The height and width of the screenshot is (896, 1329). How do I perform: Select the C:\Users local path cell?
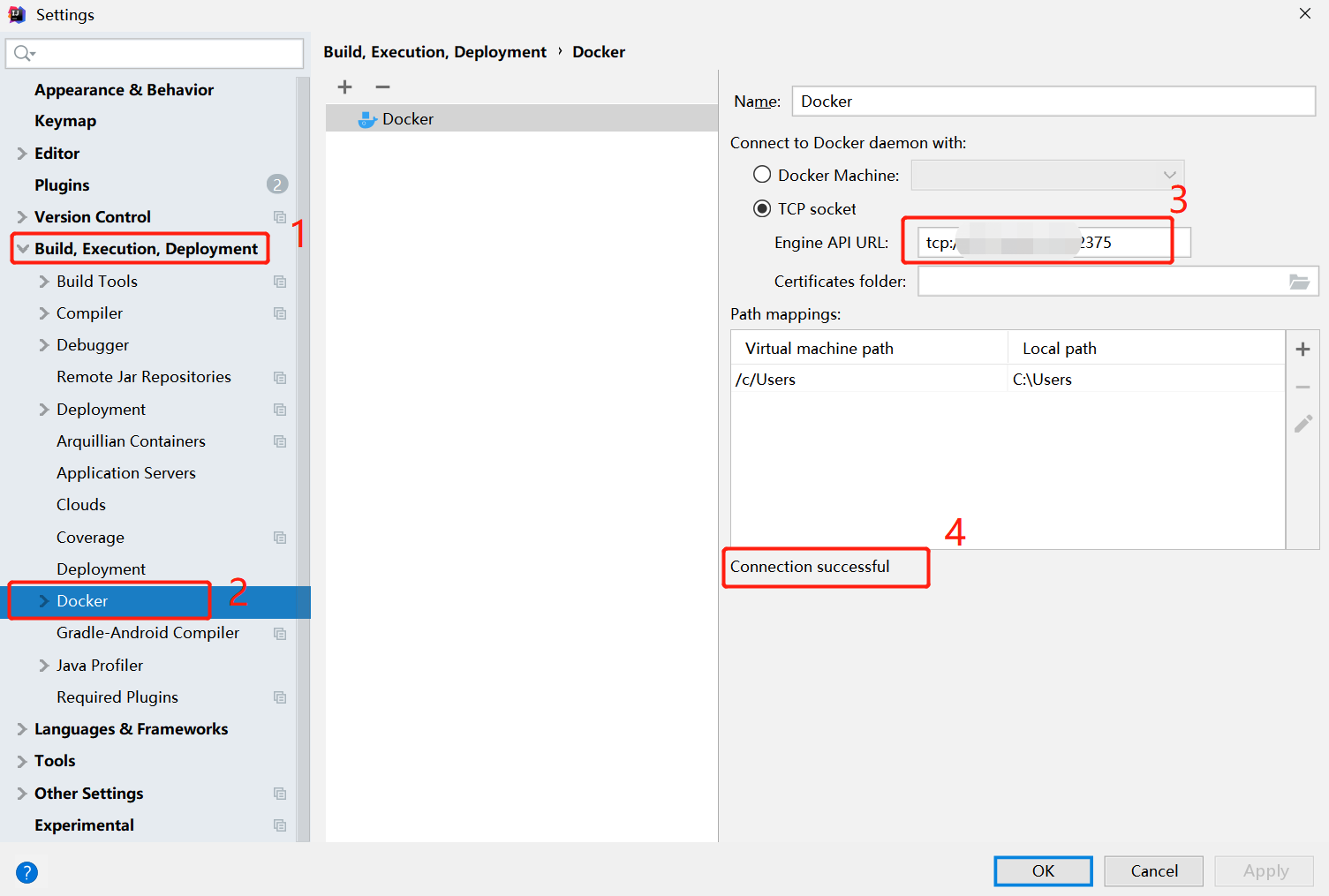[x=1146, y=380]
